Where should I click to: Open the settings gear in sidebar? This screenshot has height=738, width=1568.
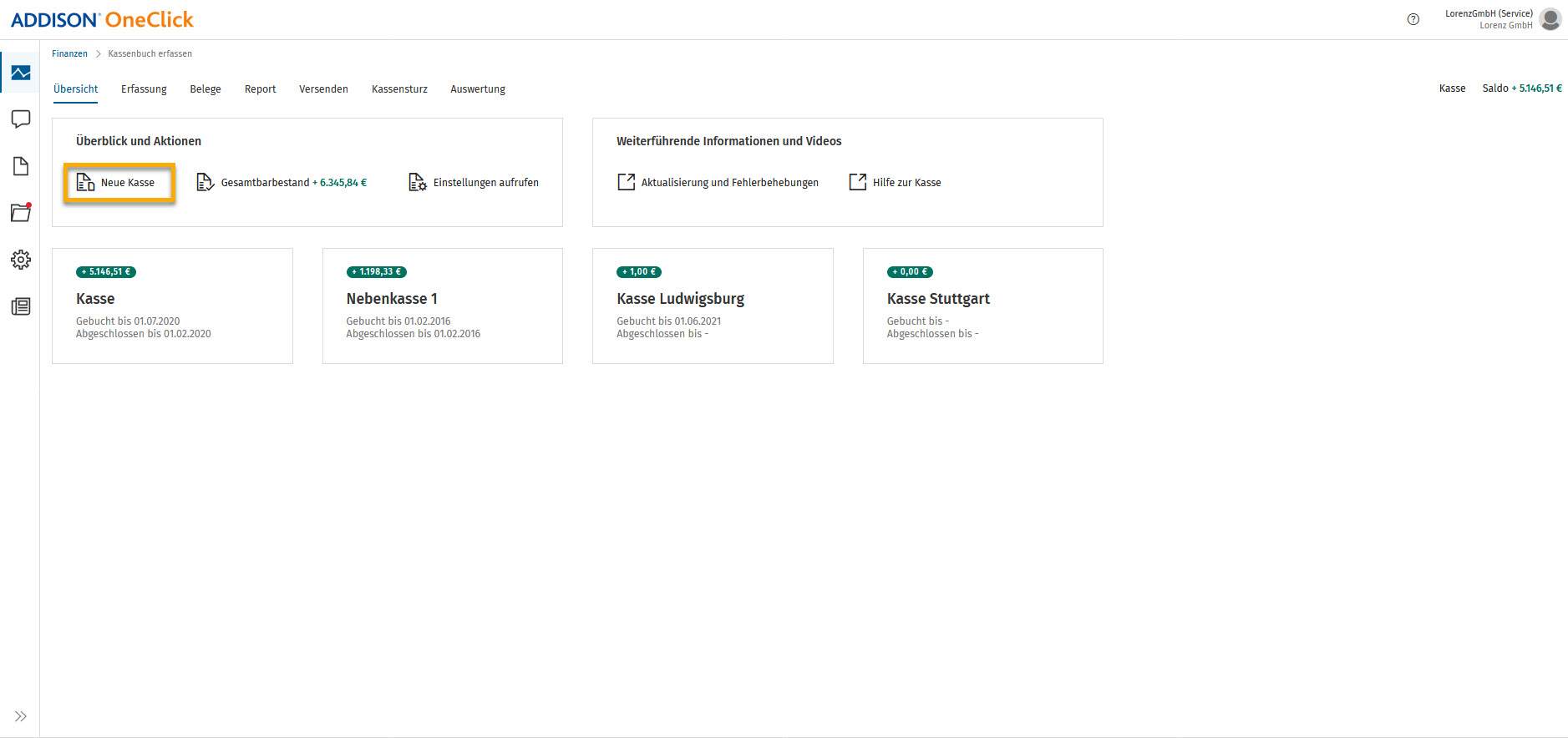[21, 260]
